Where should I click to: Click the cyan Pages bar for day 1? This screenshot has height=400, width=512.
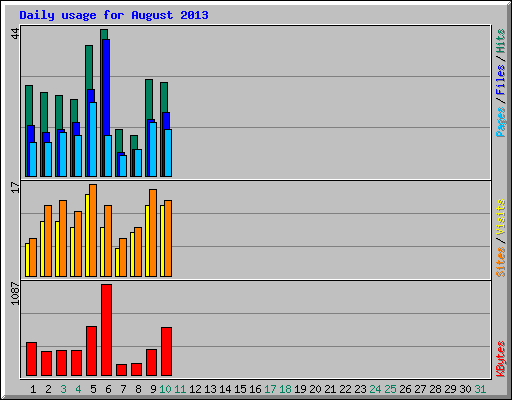pos(33,159)
